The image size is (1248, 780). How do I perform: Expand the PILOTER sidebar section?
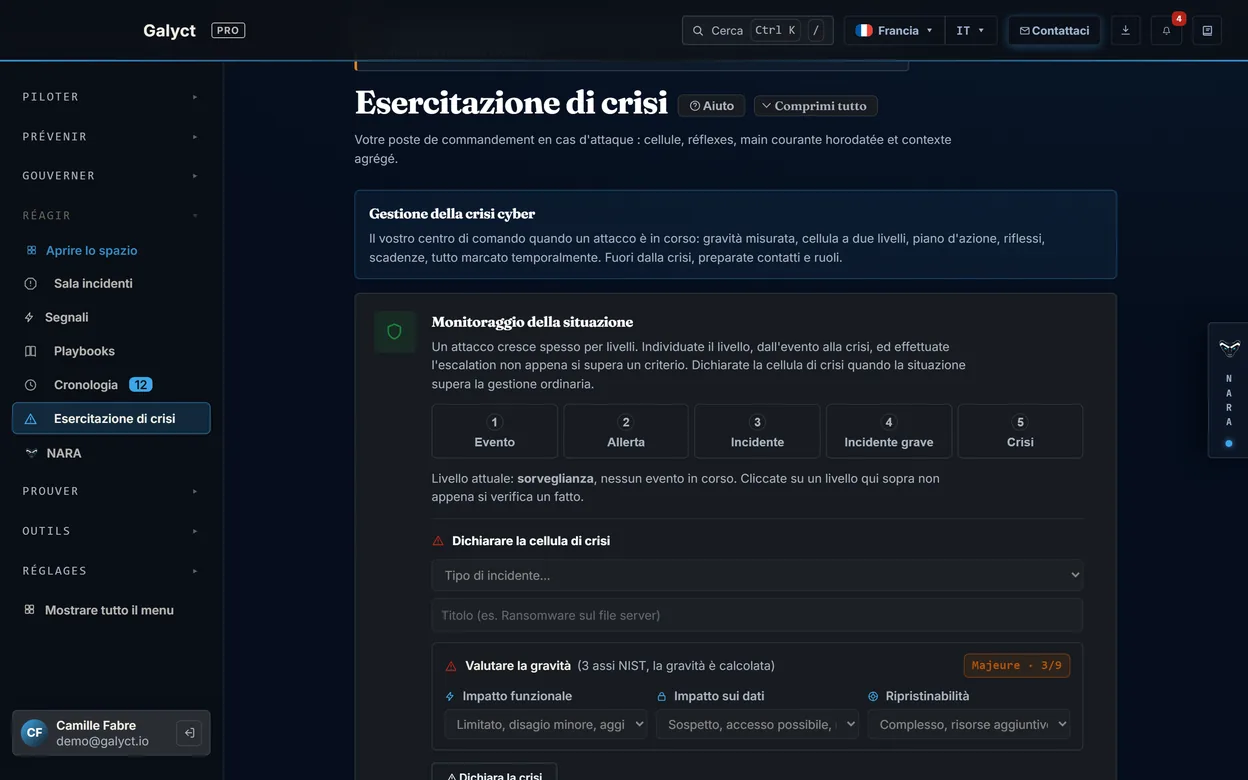pos(110,97)
